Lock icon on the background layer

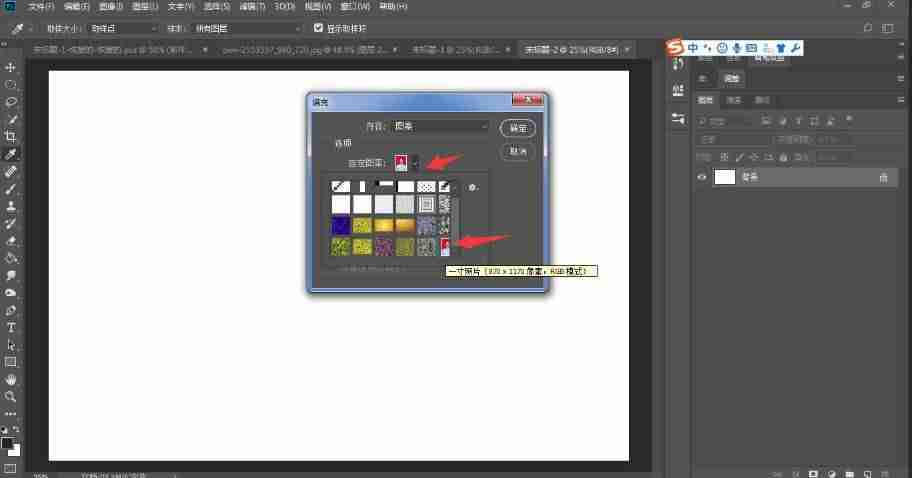point(884,177)
